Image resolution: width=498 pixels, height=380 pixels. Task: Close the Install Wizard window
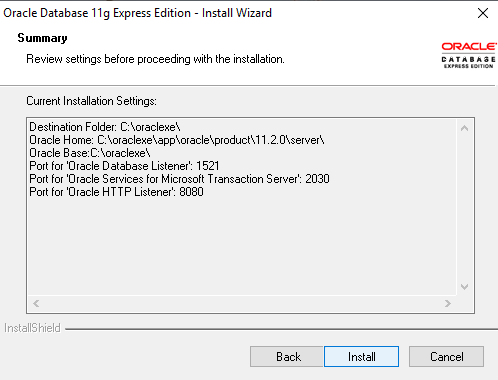click(483, 13)
